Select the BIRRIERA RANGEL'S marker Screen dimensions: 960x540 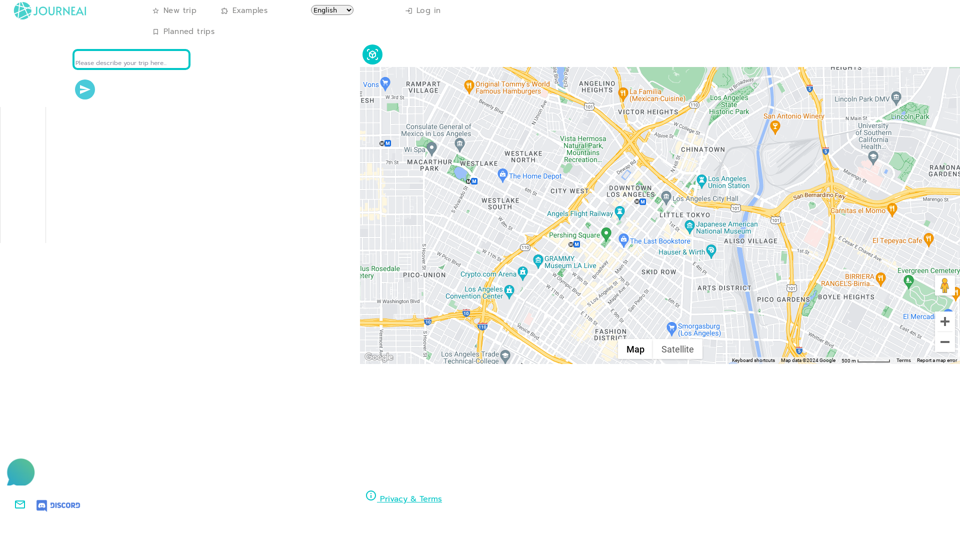[x=880, y=277]
